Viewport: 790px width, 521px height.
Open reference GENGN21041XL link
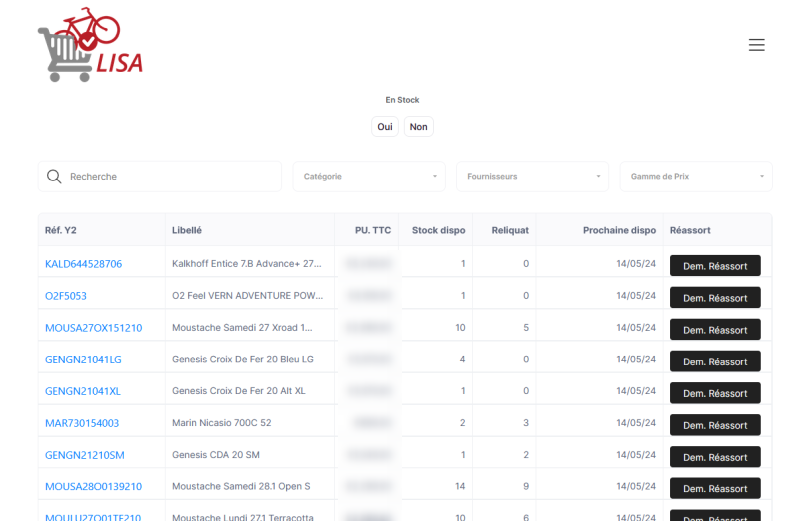83,391
